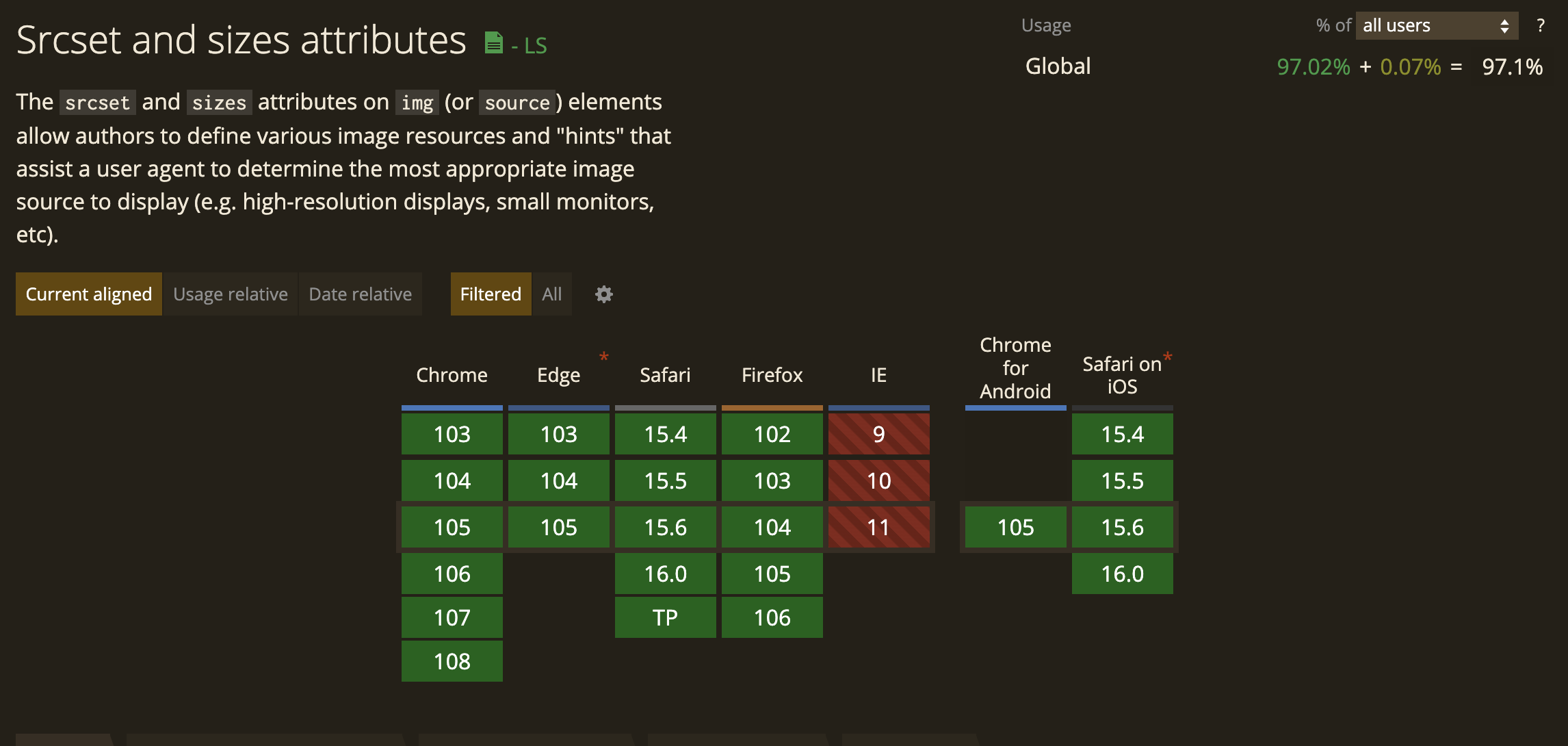
Task: Click the question mark help icon
Action: click(x=1540, y=26)
